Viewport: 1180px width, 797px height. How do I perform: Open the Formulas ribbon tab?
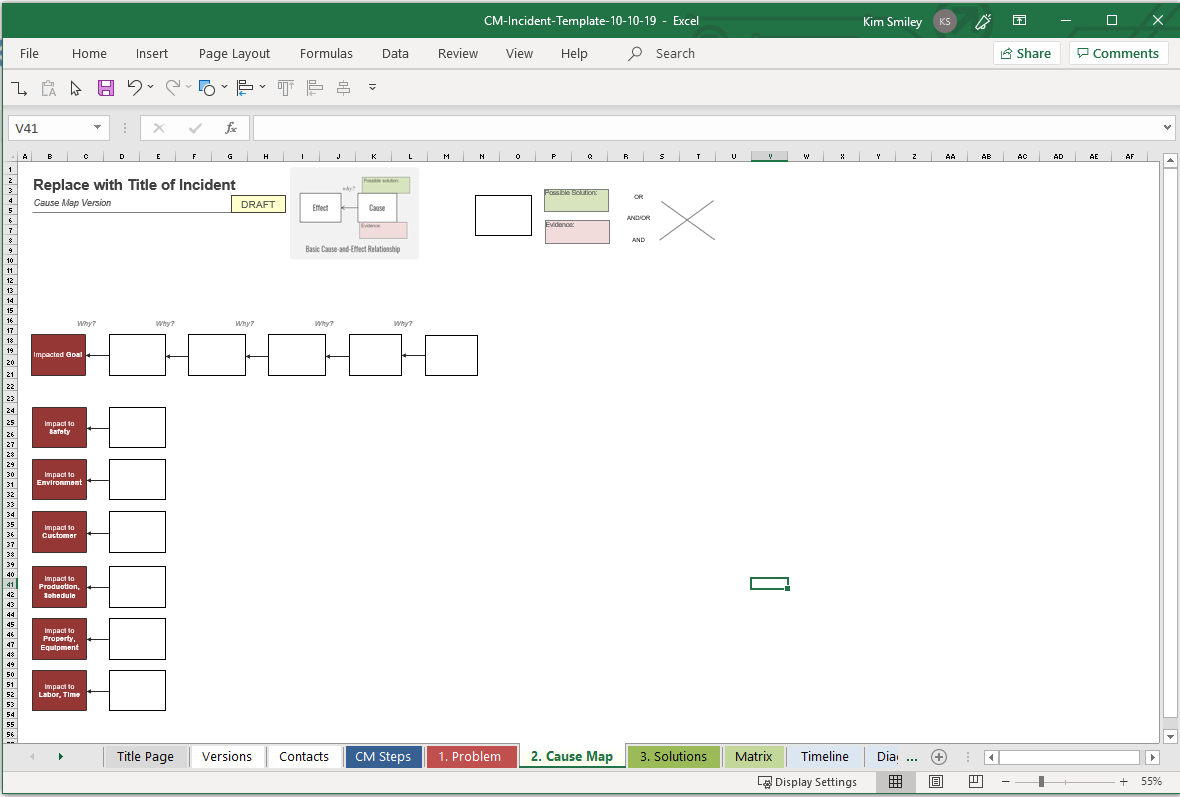(326, 53)
